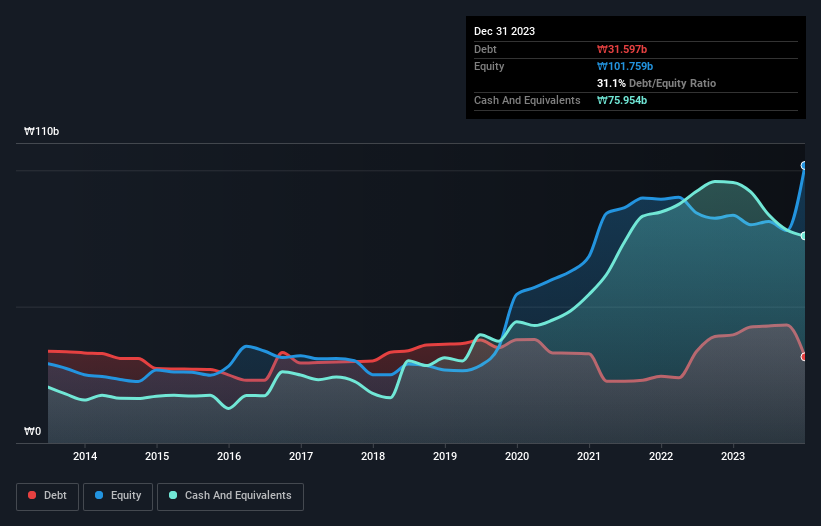Click the Debt label in tooltip
821x526 pixels.
click(485, 49)
